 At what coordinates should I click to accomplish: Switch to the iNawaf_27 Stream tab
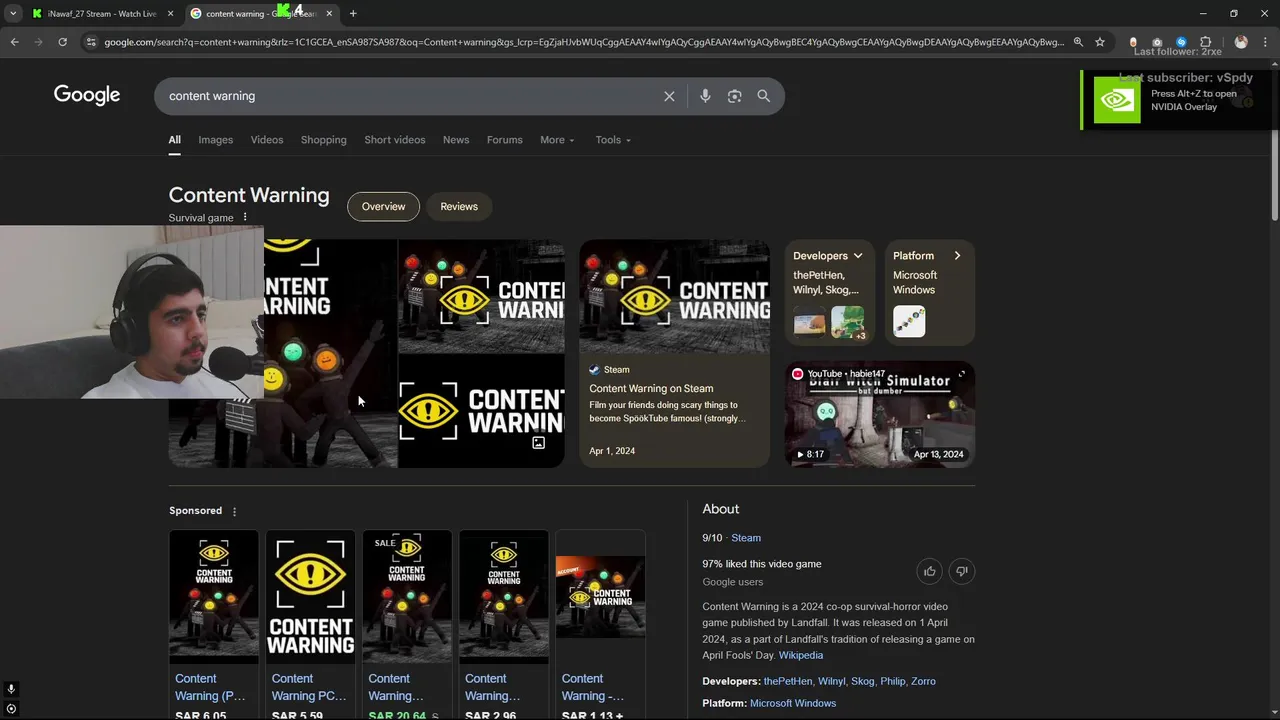100,13
